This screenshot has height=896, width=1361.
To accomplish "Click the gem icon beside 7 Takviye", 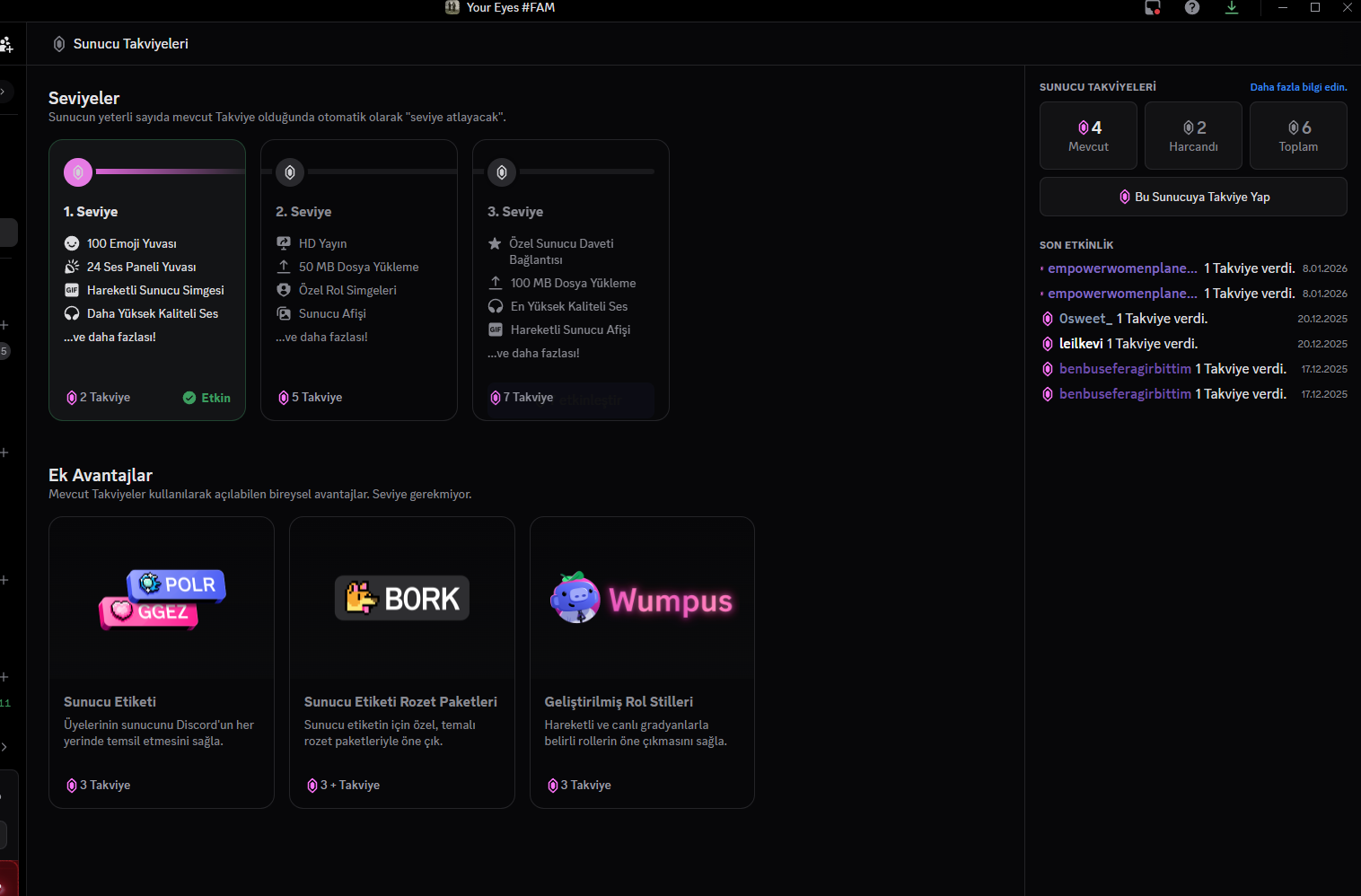I will 496,398.
